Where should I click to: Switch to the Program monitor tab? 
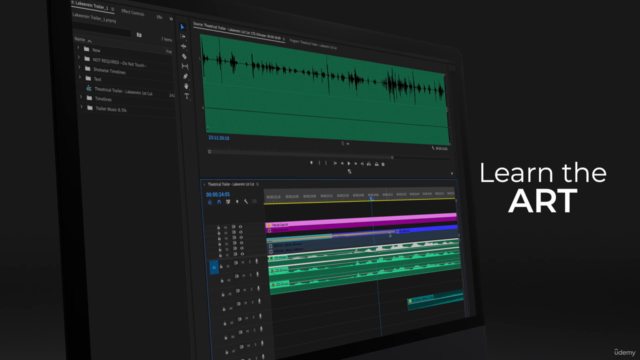[x=313, y=44]
